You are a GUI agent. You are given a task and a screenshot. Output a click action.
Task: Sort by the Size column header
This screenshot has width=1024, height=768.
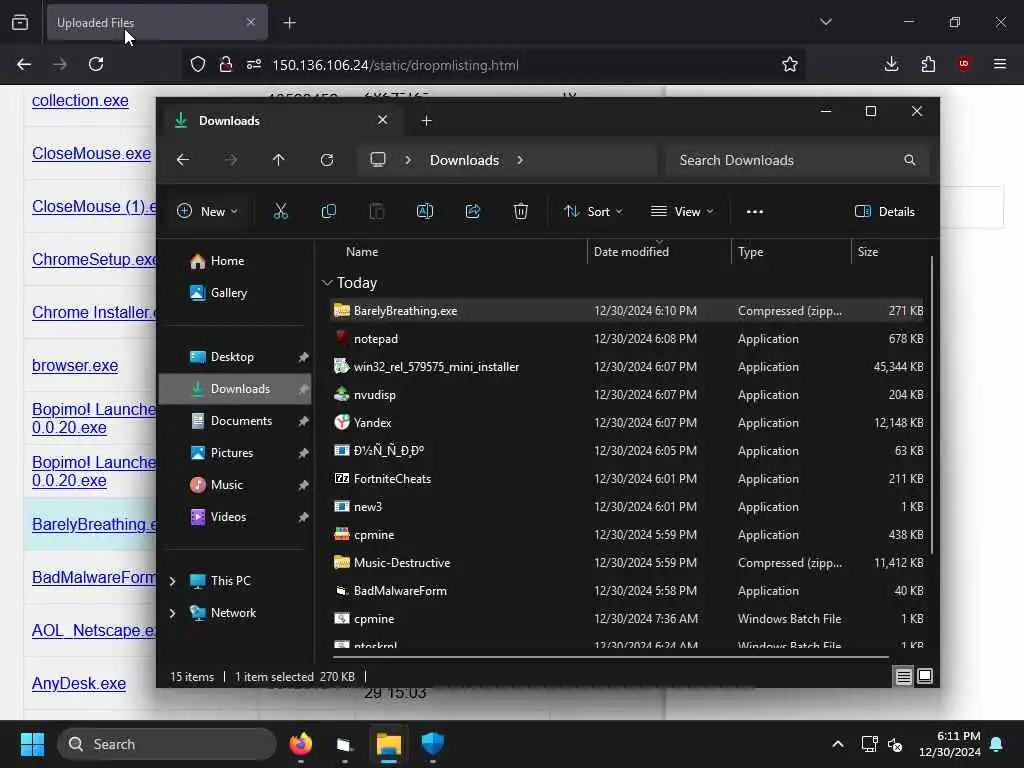(889, 251)
